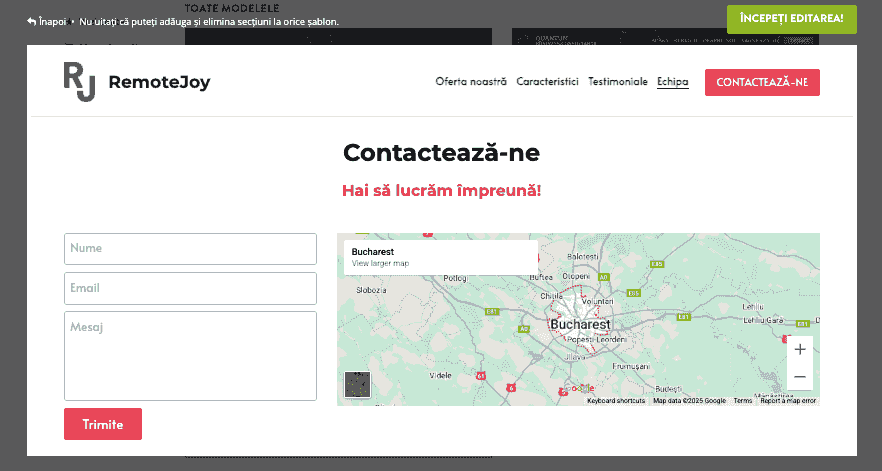Click the Google logo on map
882x471 pixels.
point(578,388)
